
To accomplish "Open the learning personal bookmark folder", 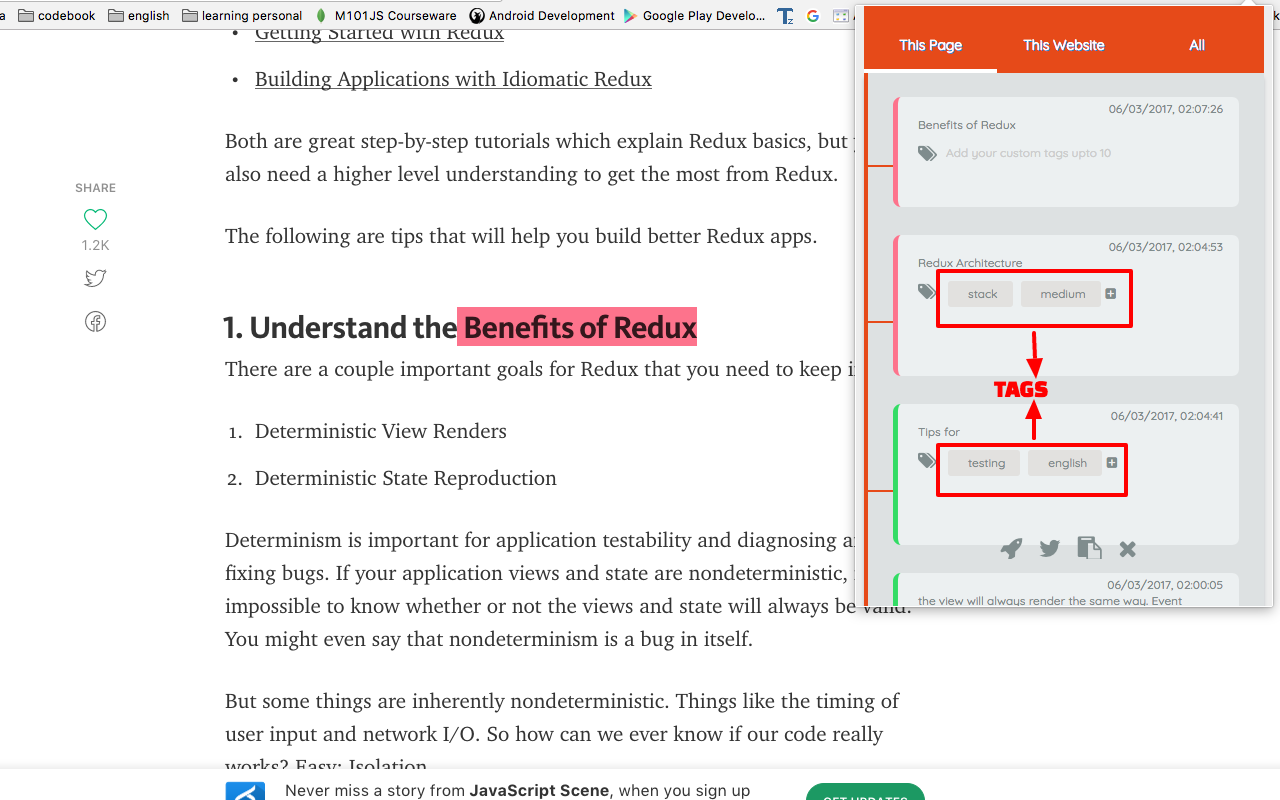I will point(242,15).
